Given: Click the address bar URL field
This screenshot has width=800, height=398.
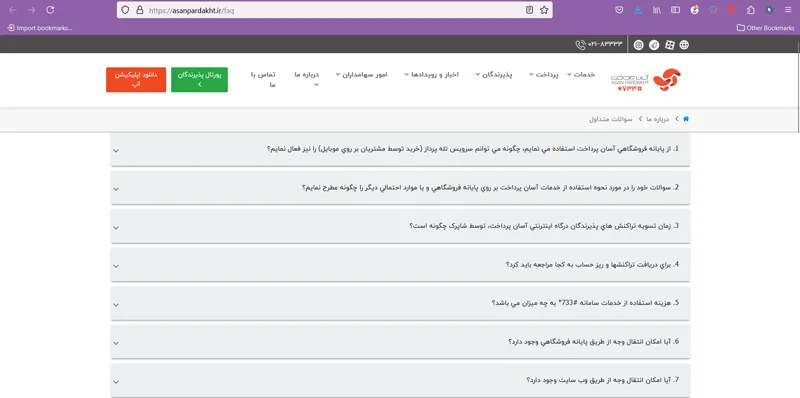Looking at the screenshot, I should click(334, 10).
